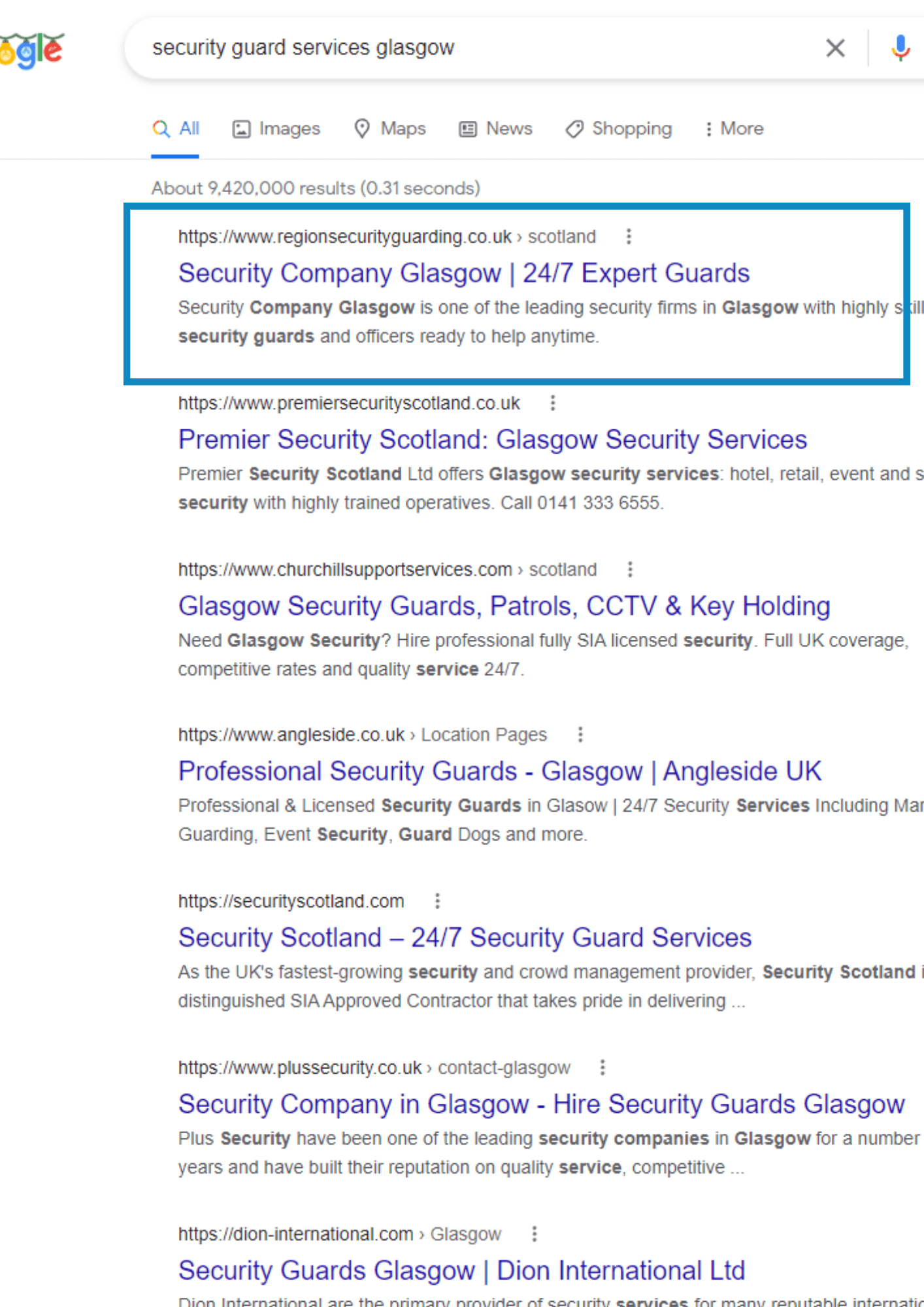Switch to the Images tab
924x1307 pixels.
276,129
